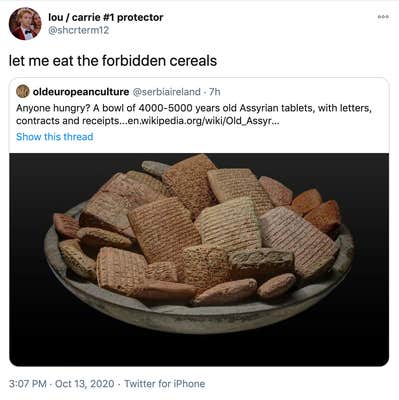The width and height of the screenshot is (399, 400).
Task: Click the pinkish tablet on bowl's right side
Action: [298, 238]
